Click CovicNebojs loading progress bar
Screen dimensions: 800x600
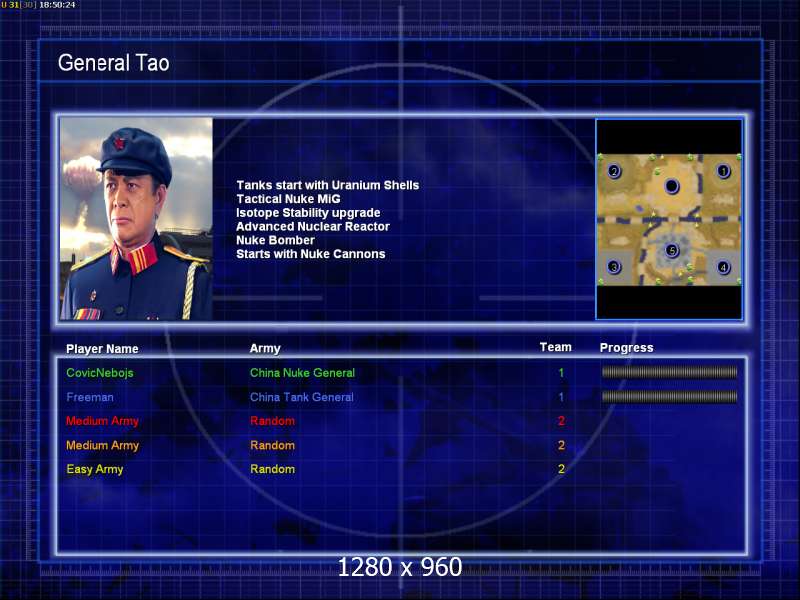tap(669, 372)
